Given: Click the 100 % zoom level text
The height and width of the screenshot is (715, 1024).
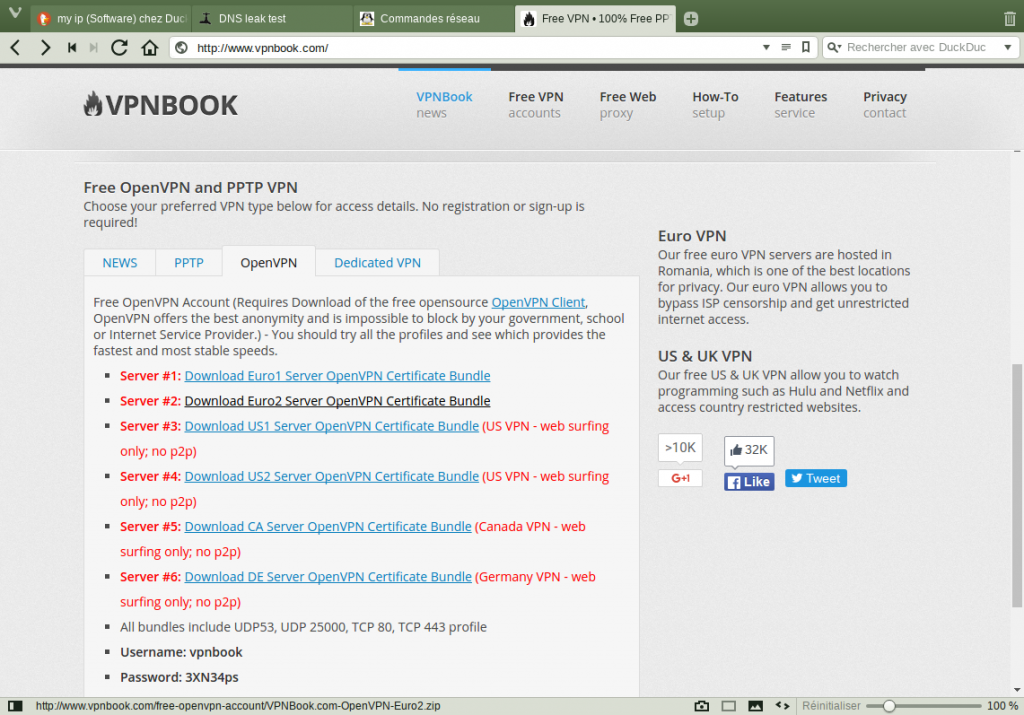Looking at the screenshot, I should pyautogui.click(x=1002, y=706).
